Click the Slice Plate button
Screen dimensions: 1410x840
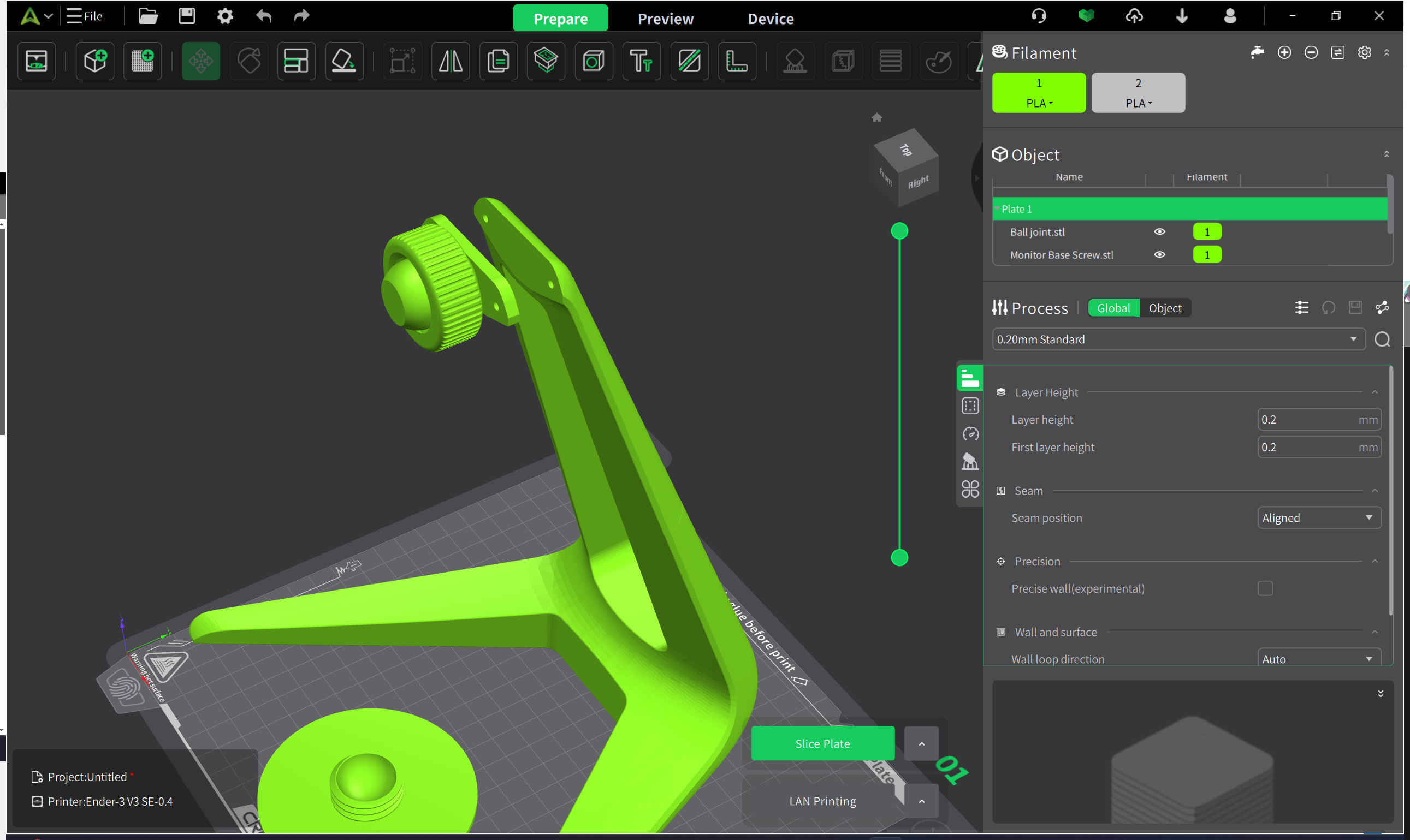coord(823,744)
